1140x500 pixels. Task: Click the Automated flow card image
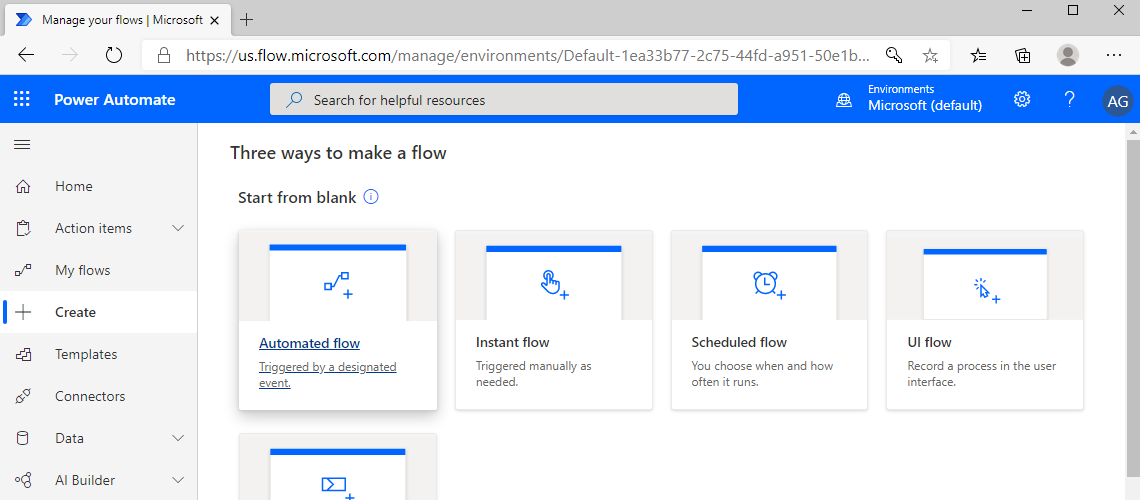click(338, 277)
